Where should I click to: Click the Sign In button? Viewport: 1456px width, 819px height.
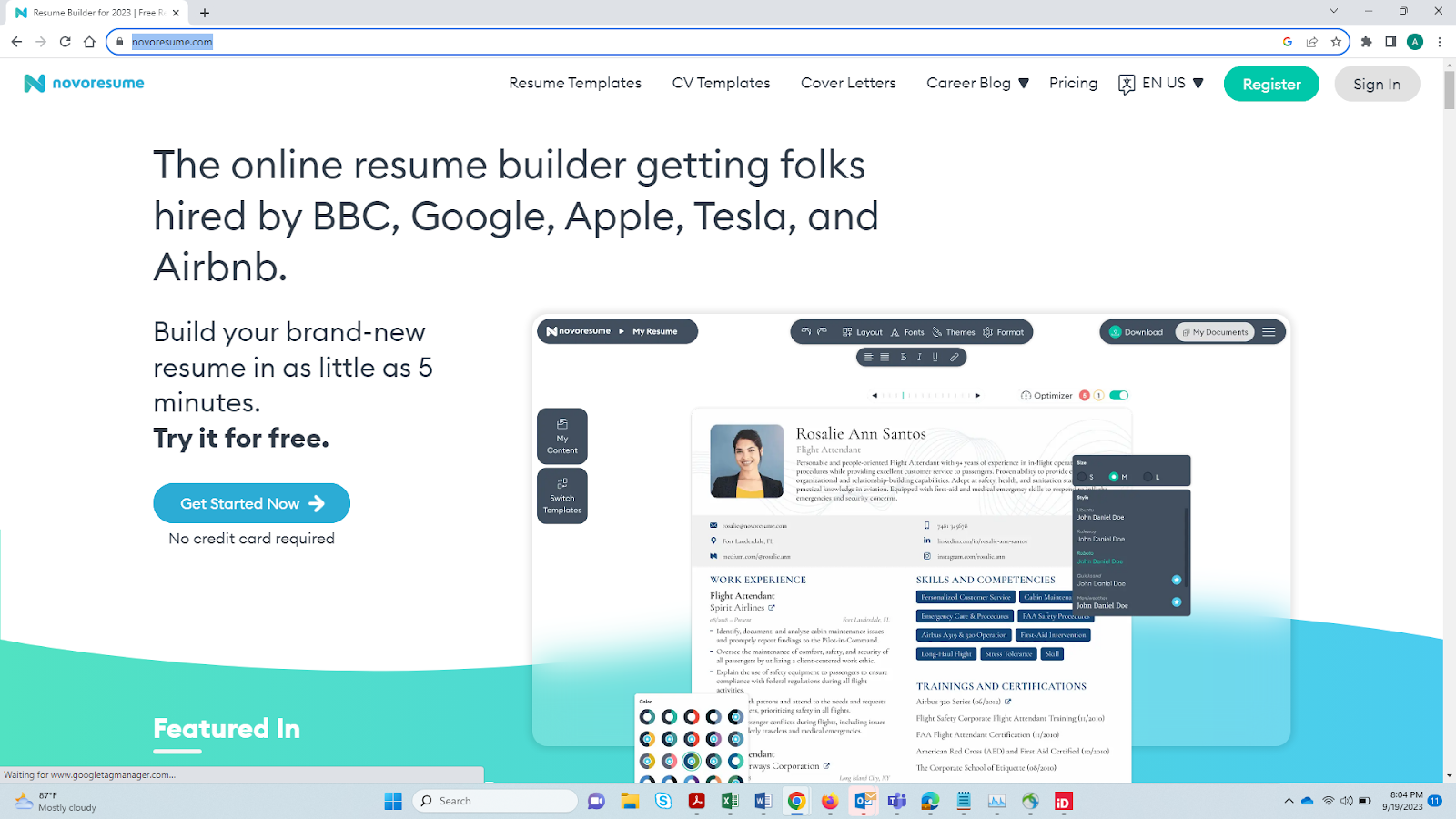coord(1377,84)
